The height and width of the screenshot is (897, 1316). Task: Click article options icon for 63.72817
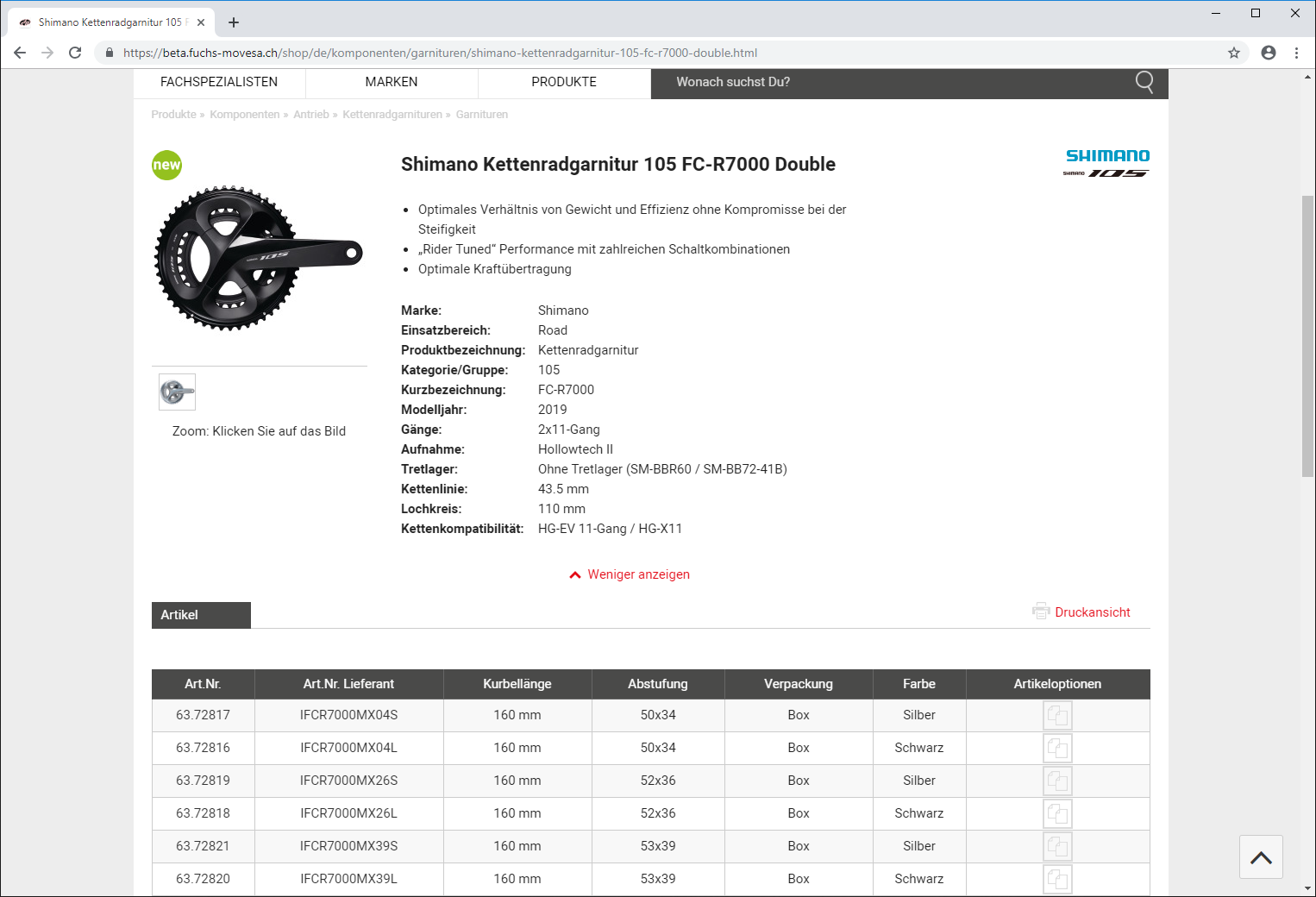pos(1057,716)
